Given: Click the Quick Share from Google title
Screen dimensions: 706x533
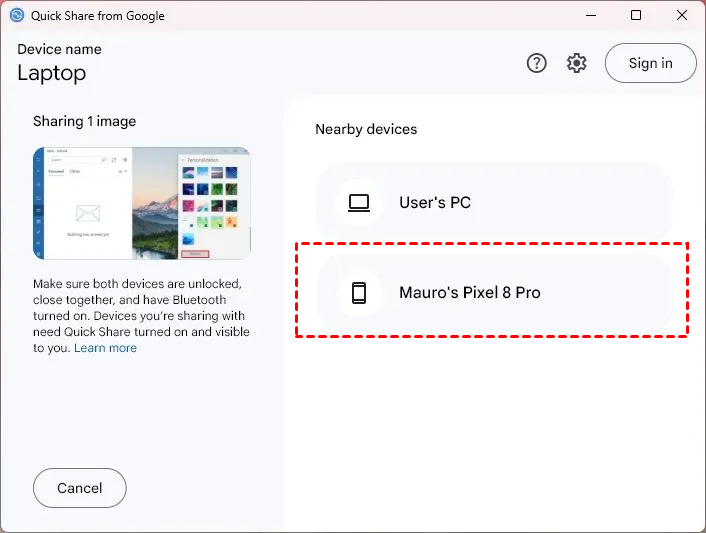Looking at the screenshot, I should click(x=99, y=16).
